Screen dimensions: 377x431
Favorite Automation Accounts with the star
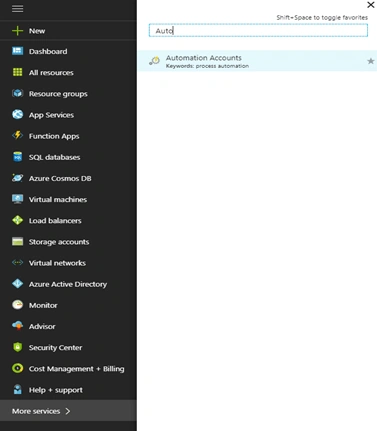(x=370, y=61)
